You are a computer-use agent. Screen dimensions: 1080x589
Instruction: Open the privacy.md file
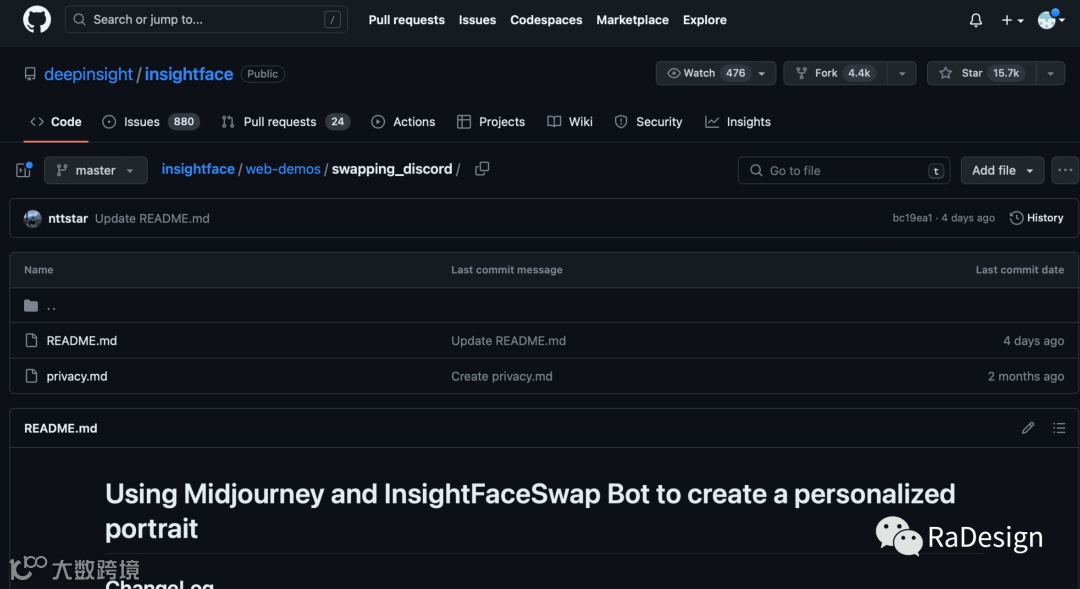coord(77,376)
